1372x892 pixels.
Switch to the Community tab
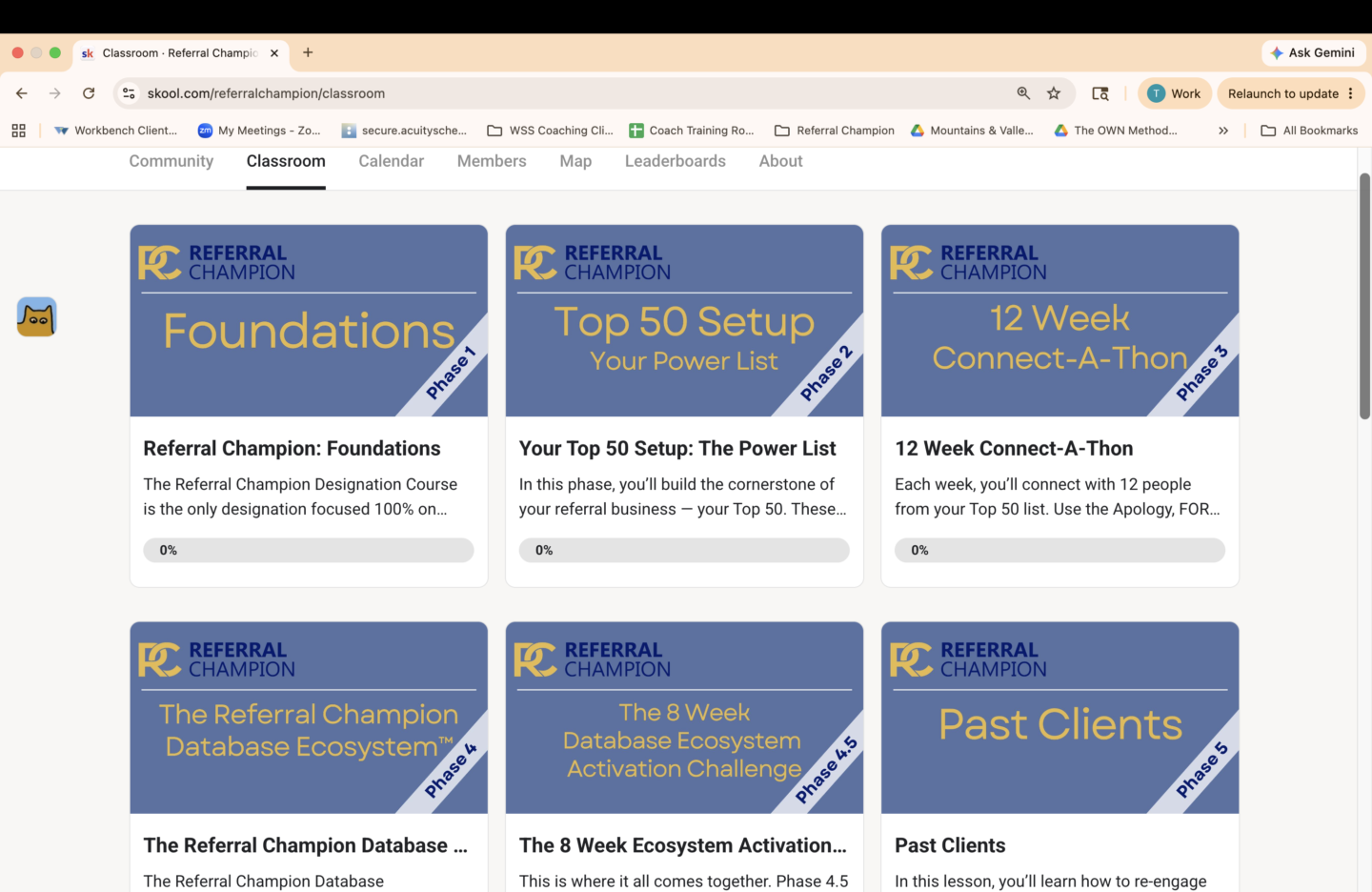pyautogui.click(x=171, y=161)
